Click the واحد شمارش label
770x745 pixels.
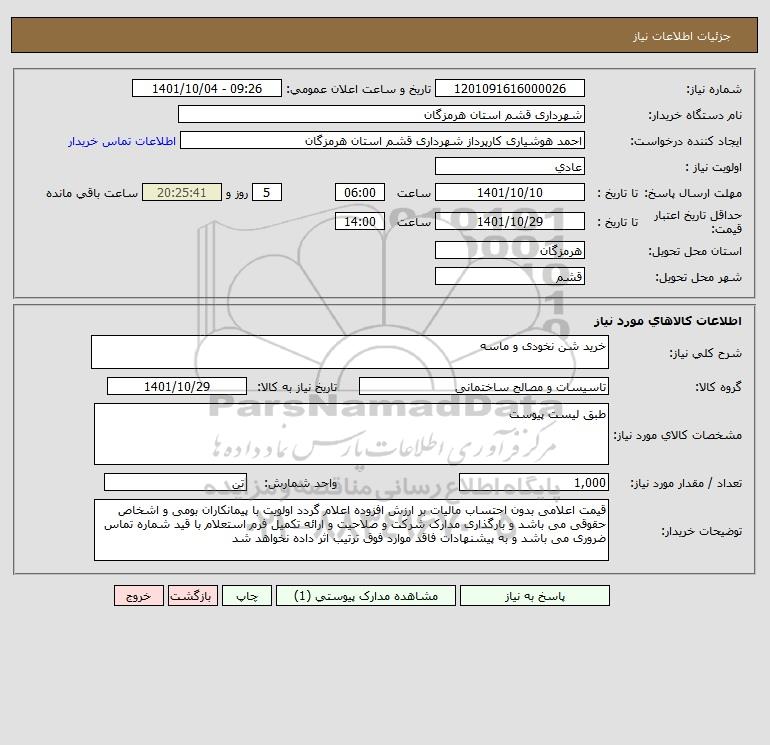[x=301, y=483]
